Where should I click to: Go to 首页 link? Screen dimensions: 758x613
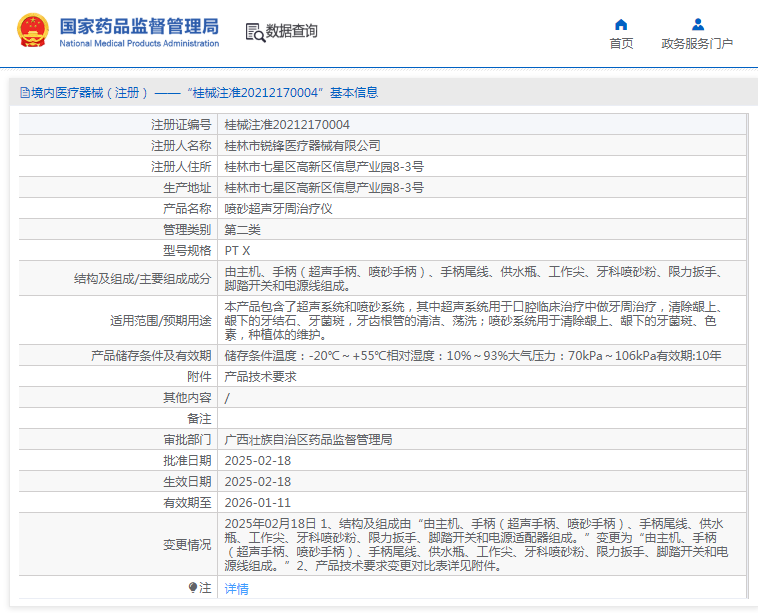(x=621, y=44)
